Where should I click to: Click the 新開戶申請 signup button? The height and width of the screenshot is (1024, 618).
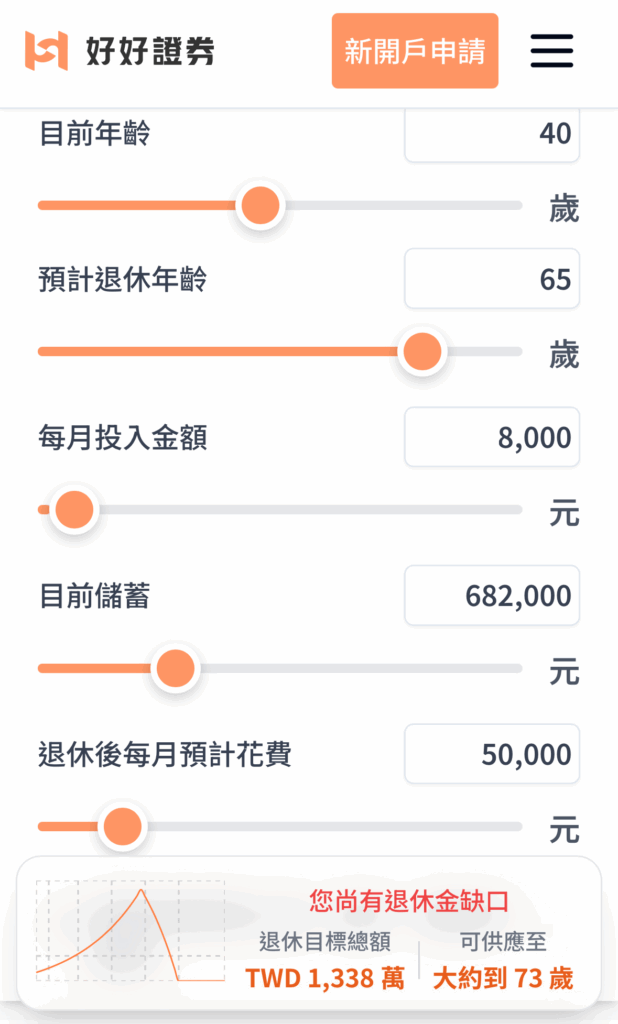coord(415,51)
